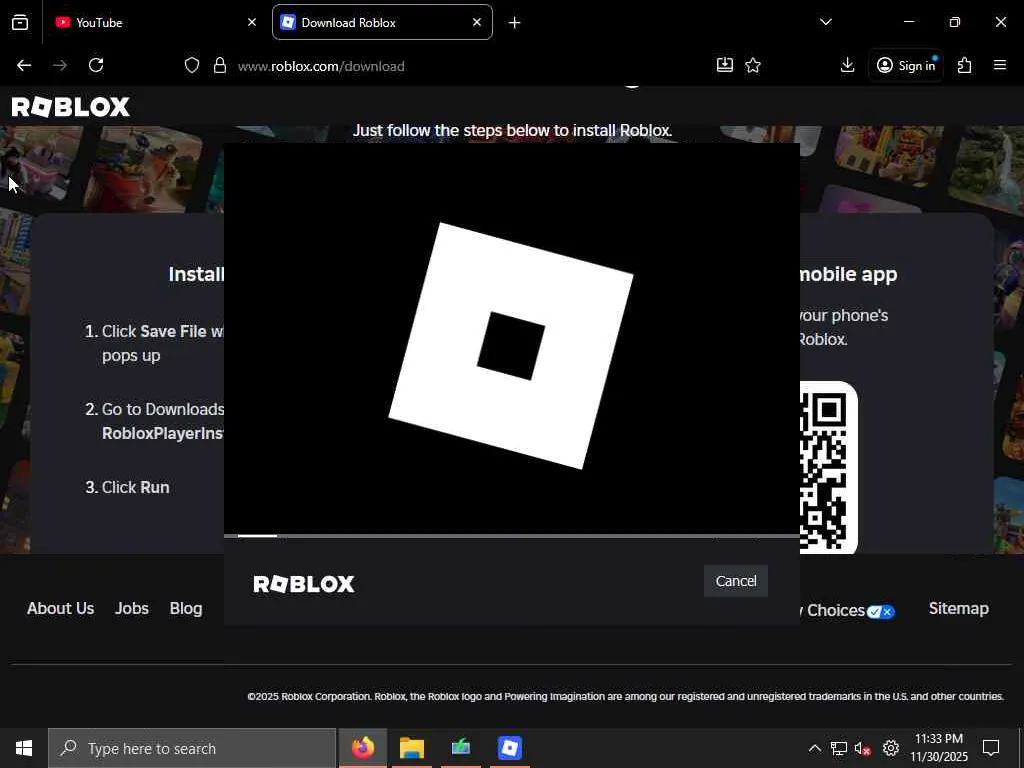
Task: Open the network status tray icon
Action: pos(839,748)
